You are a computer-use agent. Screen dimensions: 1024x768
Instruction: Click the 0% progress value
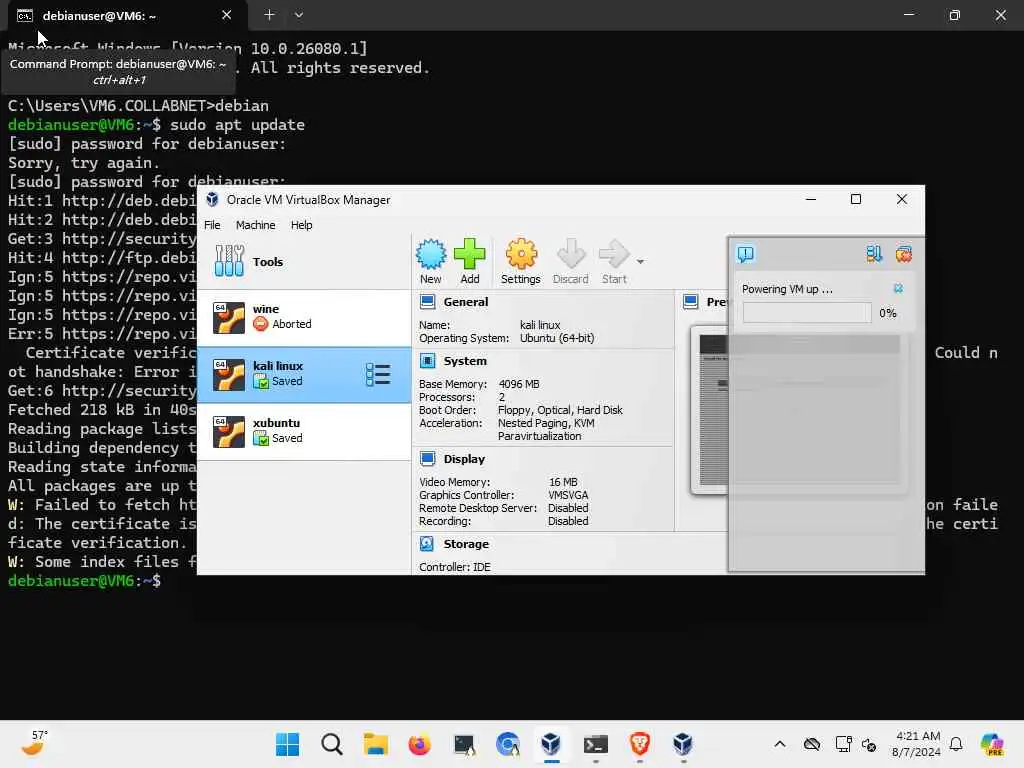point(888,313)
